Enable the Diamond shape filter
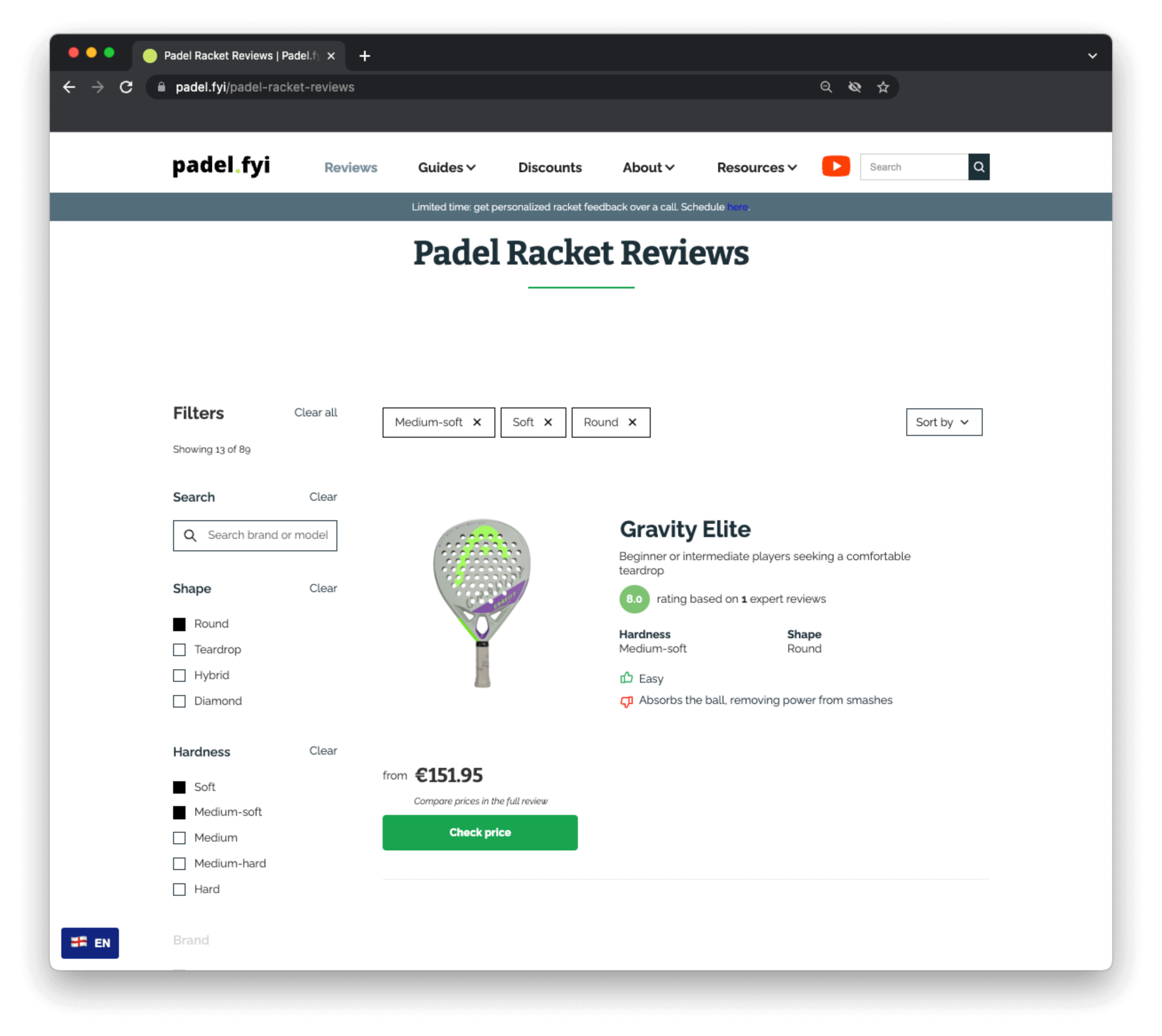Viewport: 1162px width, 1036px height. tap(179, 701)
